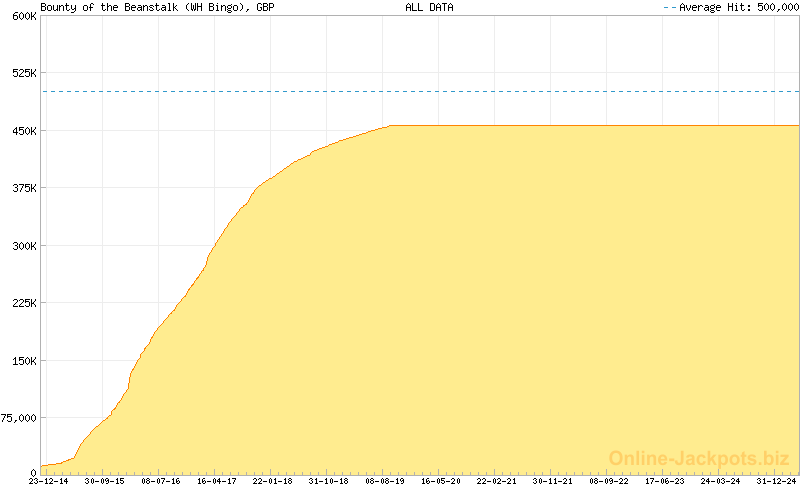Select the 08-08-19 date on the x-axis
This screenshot has width=800, height=490.
pos(384,481)
